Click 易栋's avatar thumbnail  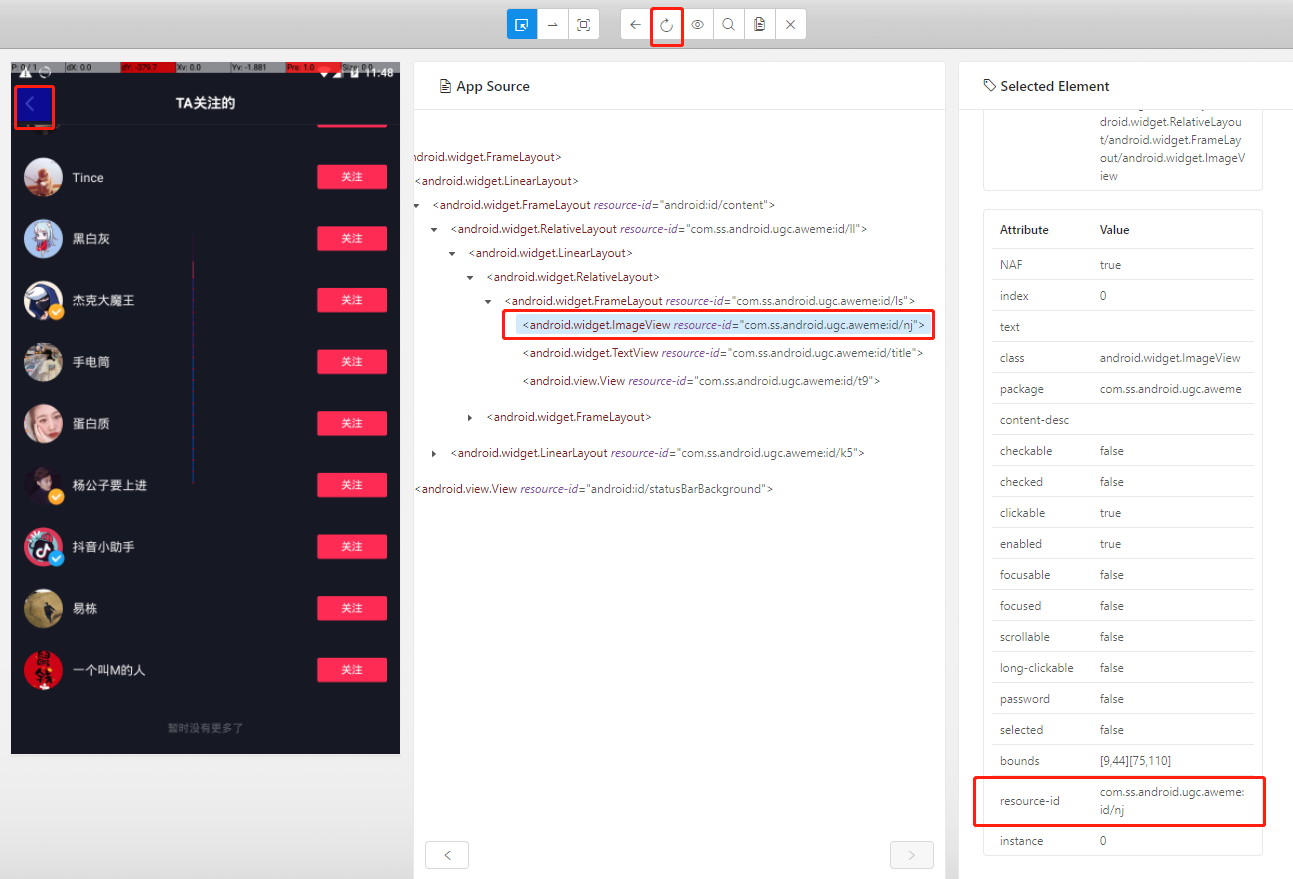43,608
